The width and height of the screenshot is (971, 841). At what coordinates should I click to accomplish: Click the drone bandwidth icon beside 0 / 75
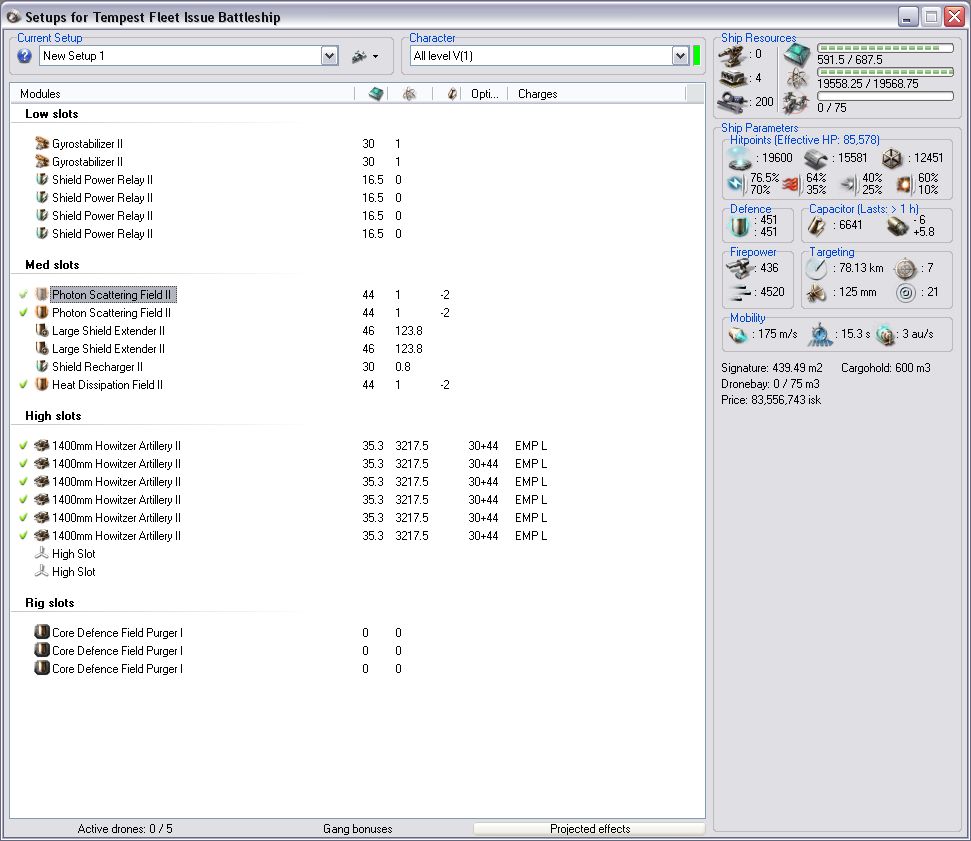click(795, 102)
